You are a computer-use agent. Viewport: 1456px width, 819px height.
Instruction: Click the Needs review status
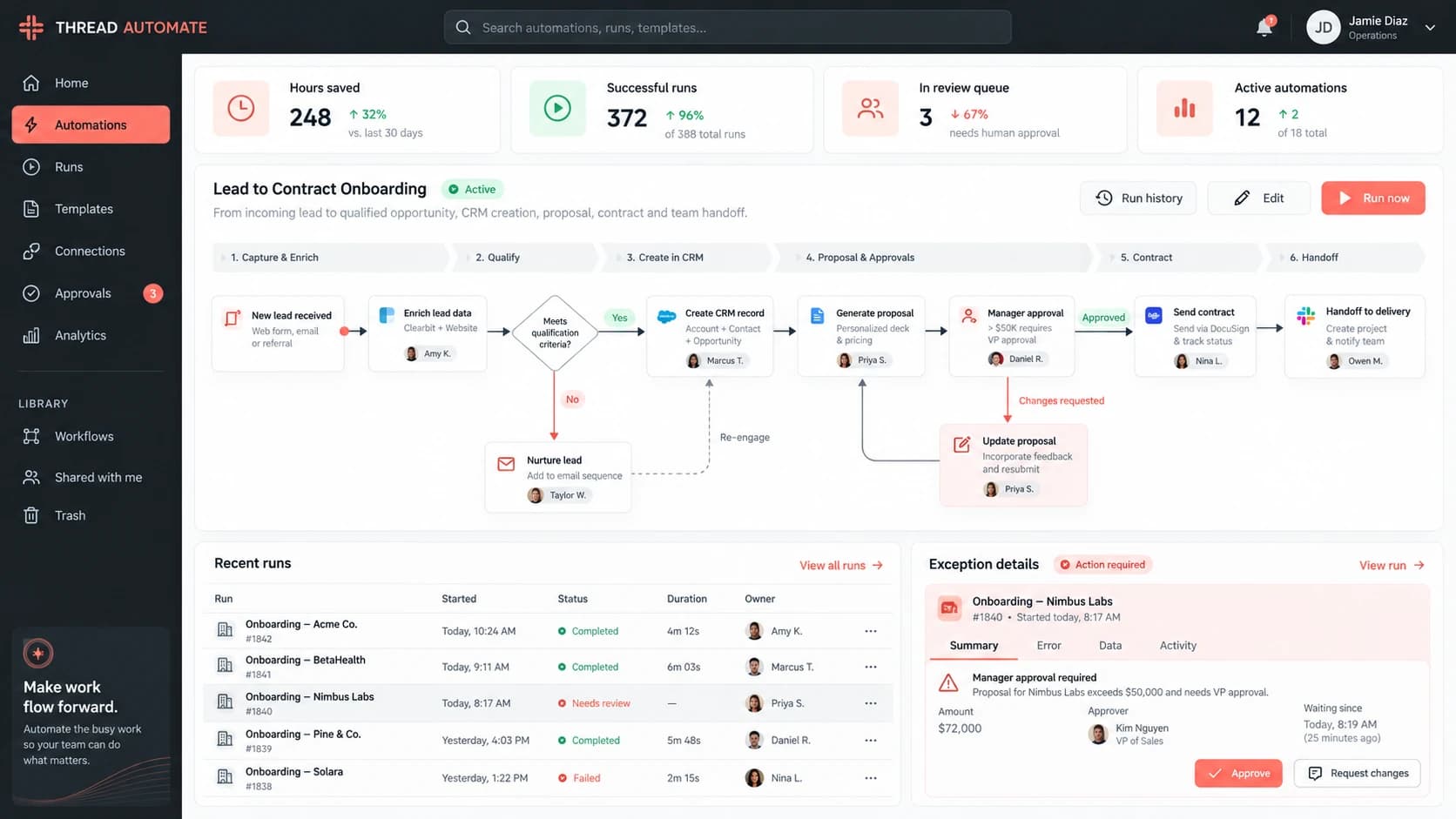click(594, 703)
